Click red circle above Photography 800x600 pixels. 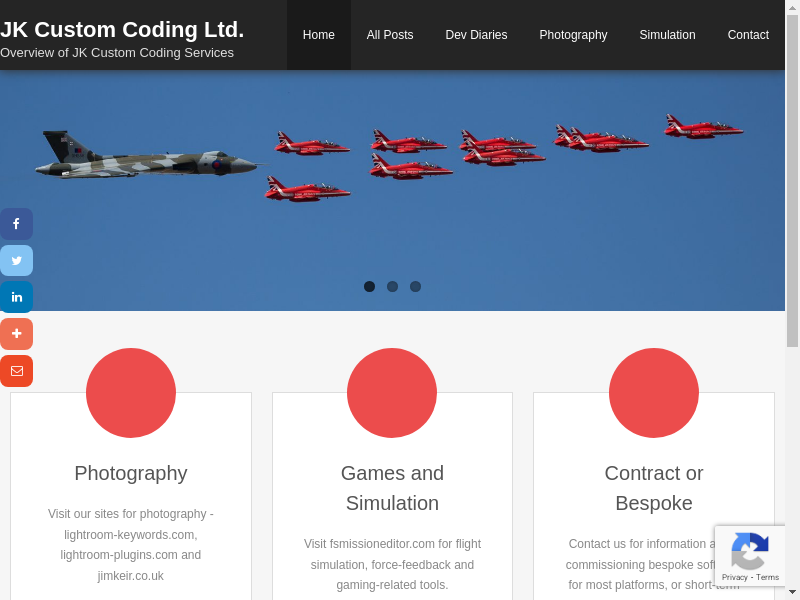131,393
